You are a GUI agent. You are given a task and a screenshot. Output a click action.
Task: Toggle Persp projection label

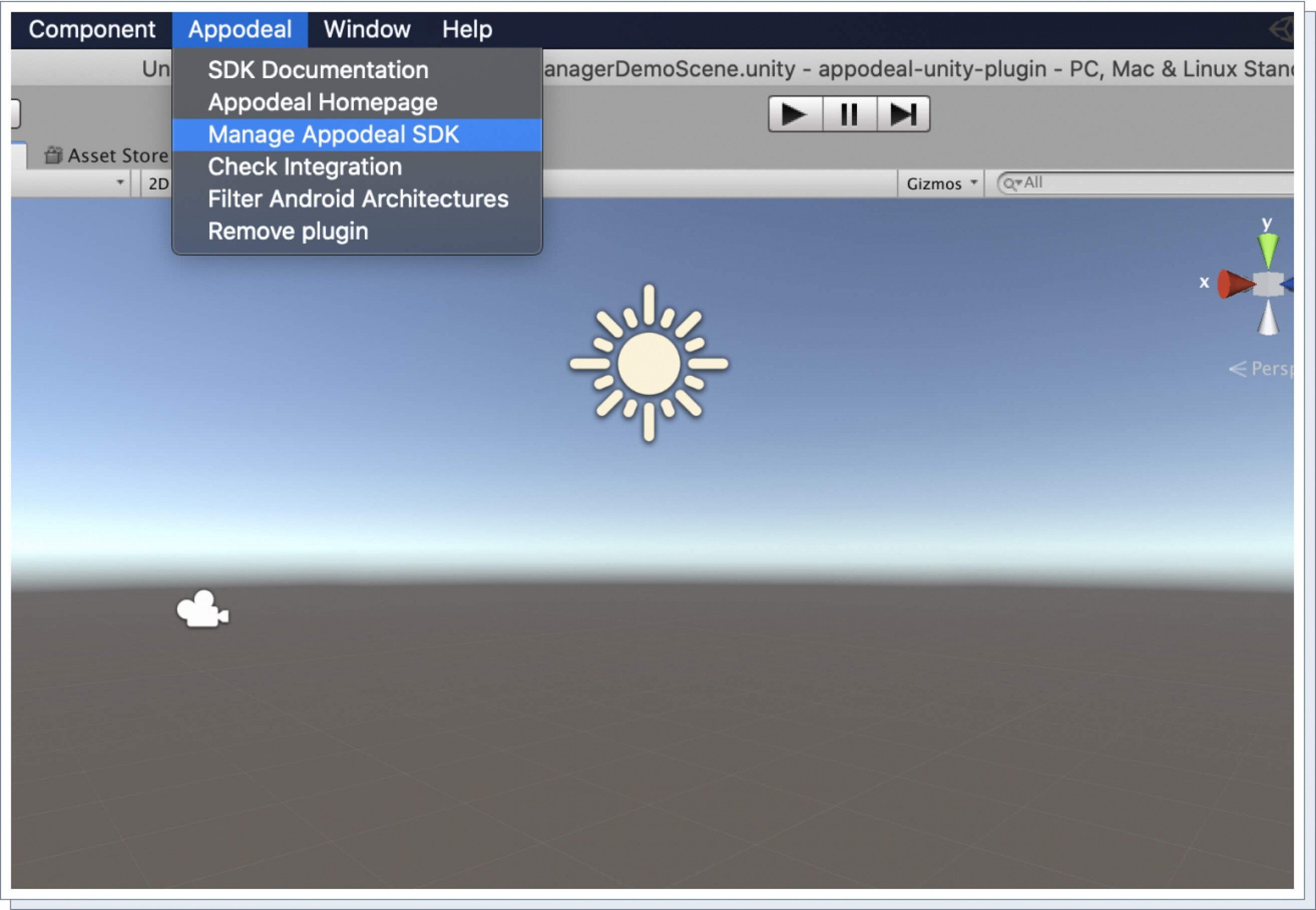tap(1262, 369)
